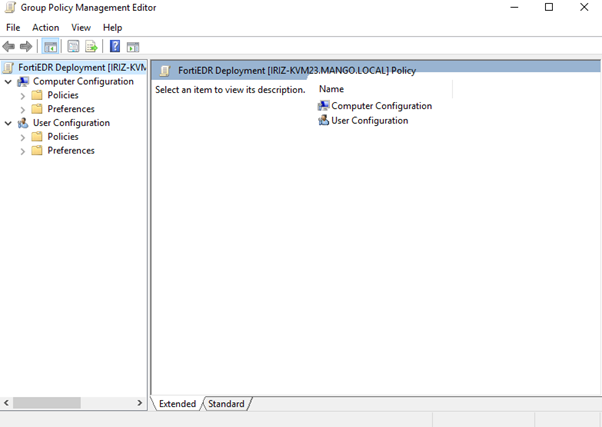Open the Help menu

[112, 28]
